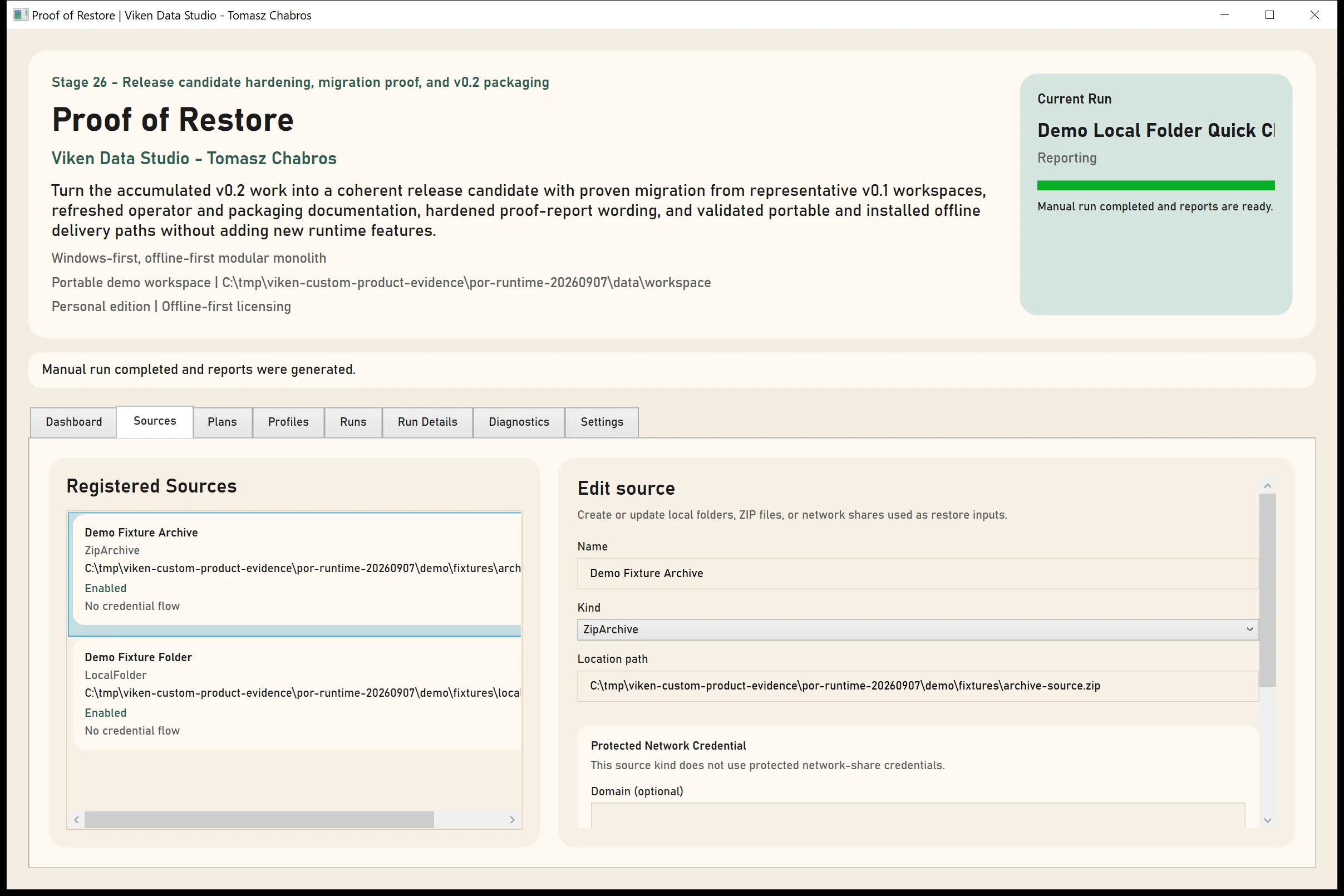Click the green Current Run progress bar
The height and width of the screenshot is (896, 1344).
pos(1155,186)
